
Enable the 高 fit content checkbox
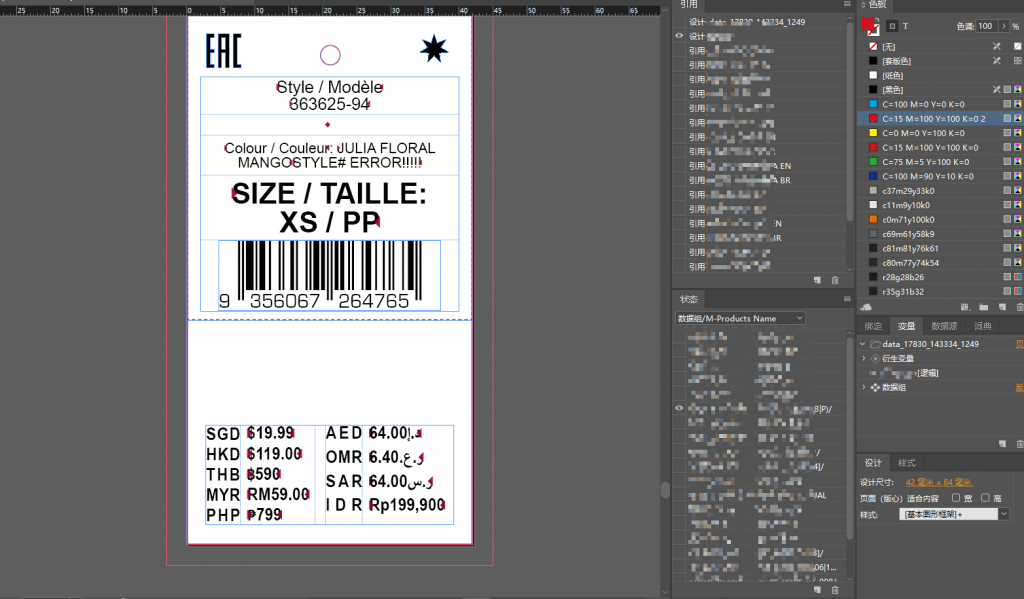click(x=985, y=498)
